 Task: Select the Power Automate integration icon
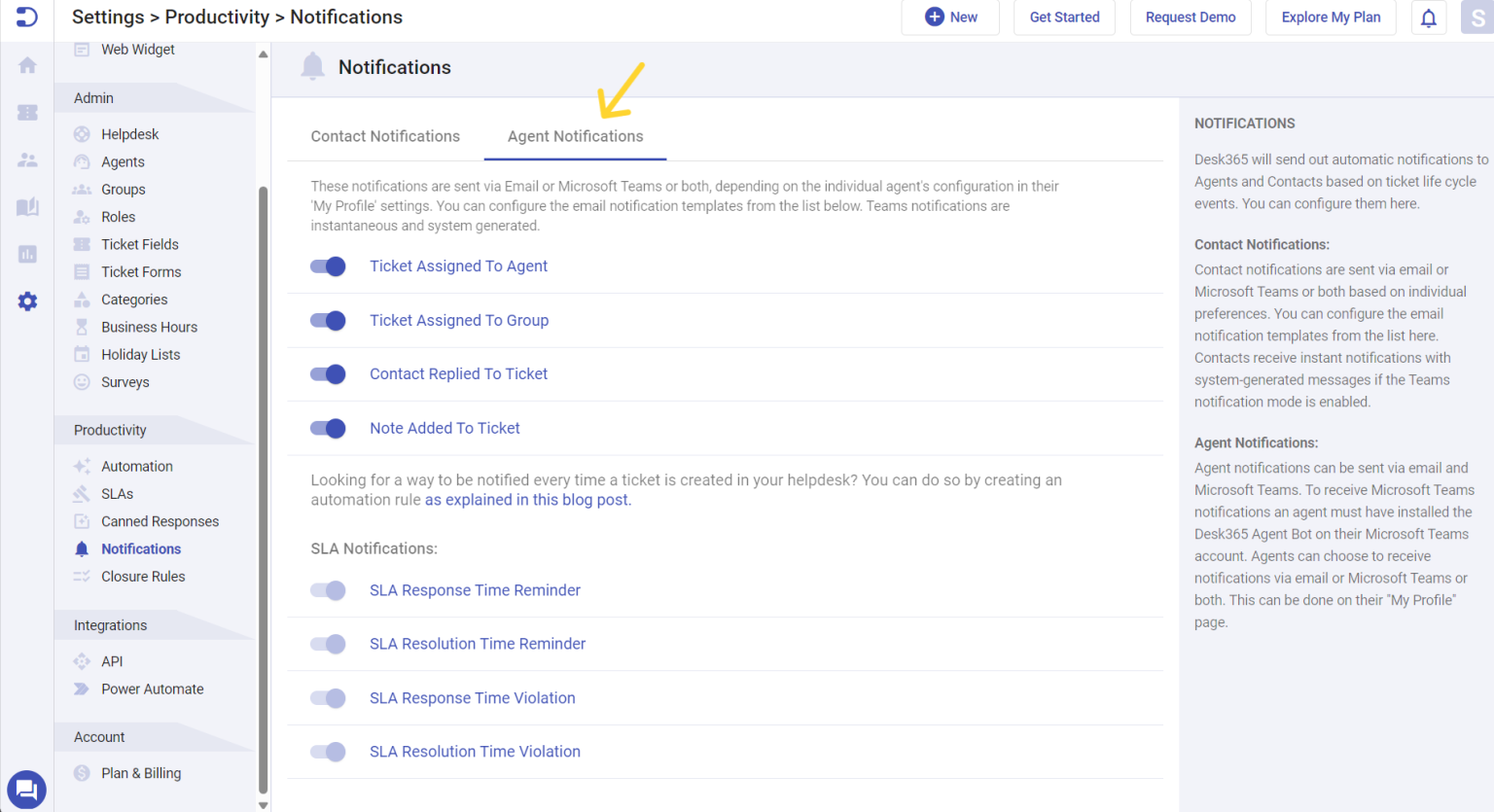click(x=82, y=688)
